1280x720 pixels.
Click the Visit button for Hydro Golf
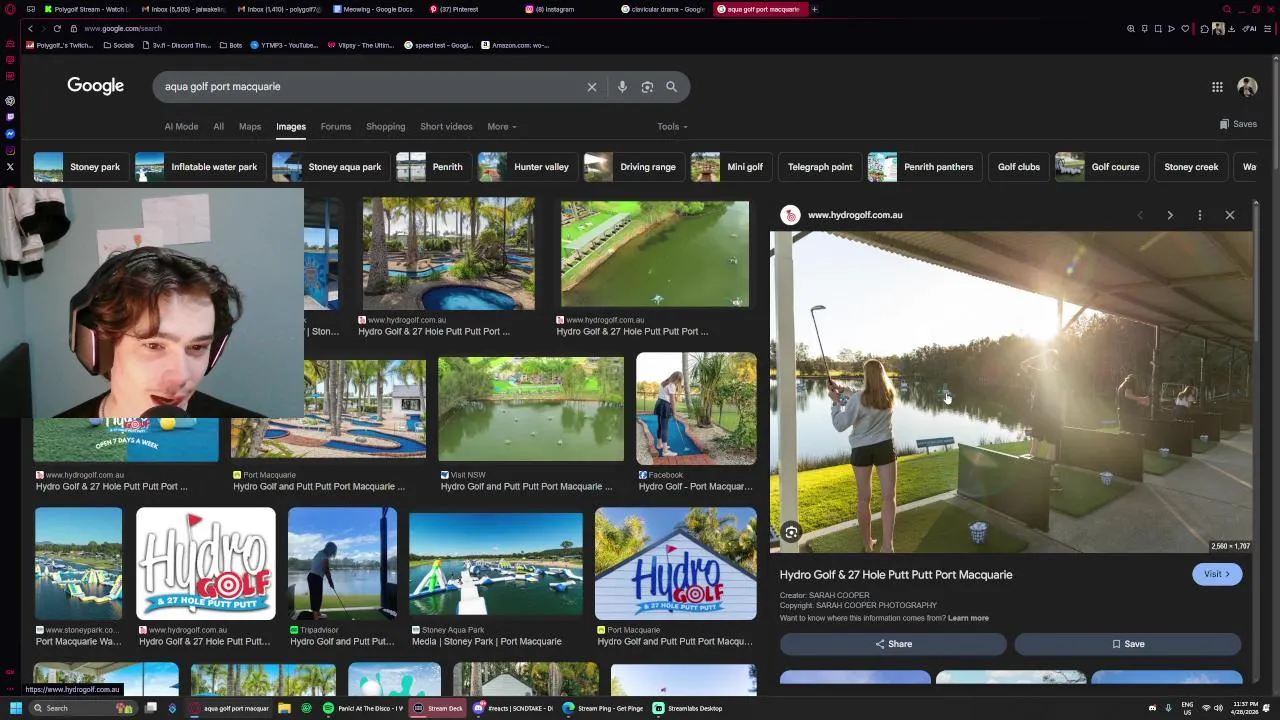pos(1217,574)
